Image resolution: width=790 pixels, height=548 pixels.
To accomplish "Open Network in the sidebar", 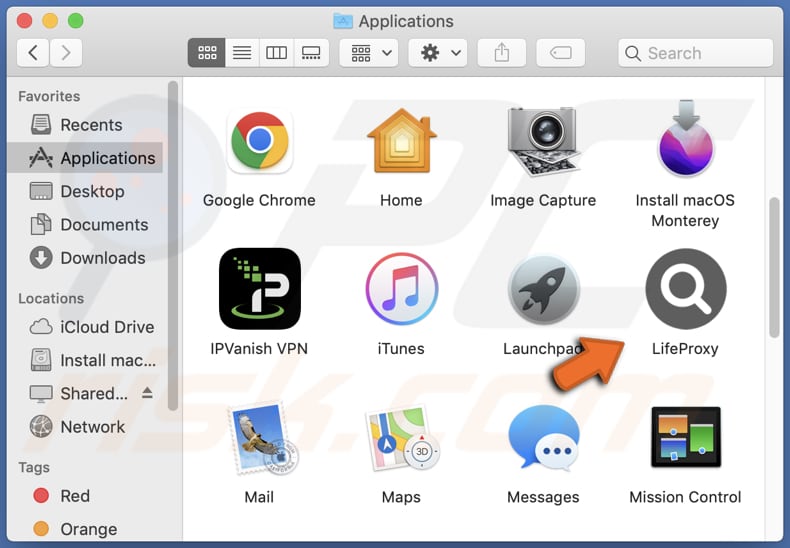I will pos(85,427).
